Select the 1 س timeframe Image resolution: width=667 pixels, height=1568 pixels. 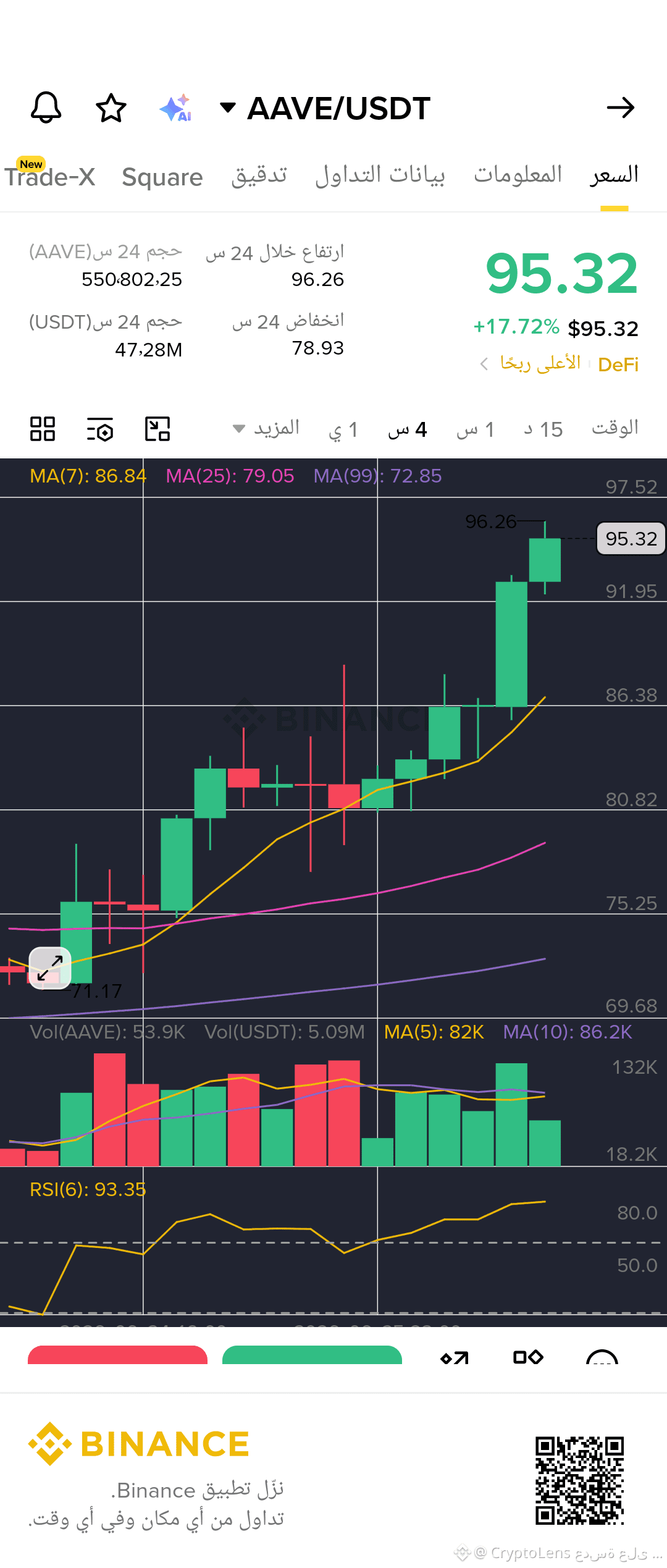click(x=476, y=429)
